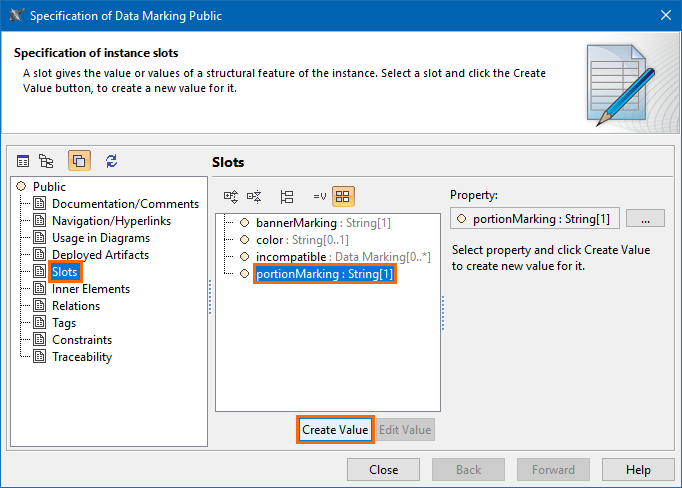
Task: Click the Close button
Action: [383, 470]
